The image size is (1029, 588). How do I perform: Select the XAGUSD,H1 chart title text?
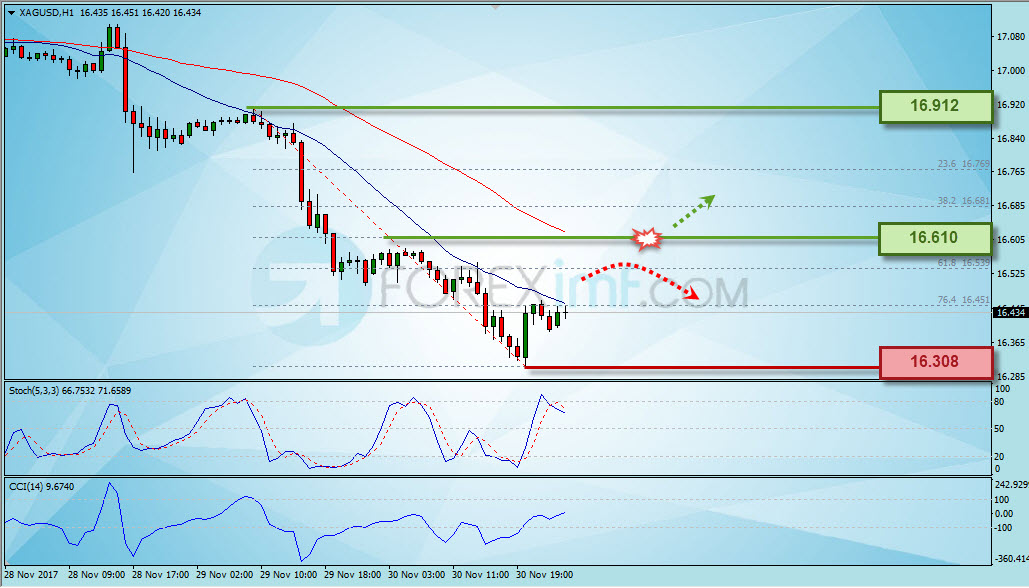click(47, 12)
